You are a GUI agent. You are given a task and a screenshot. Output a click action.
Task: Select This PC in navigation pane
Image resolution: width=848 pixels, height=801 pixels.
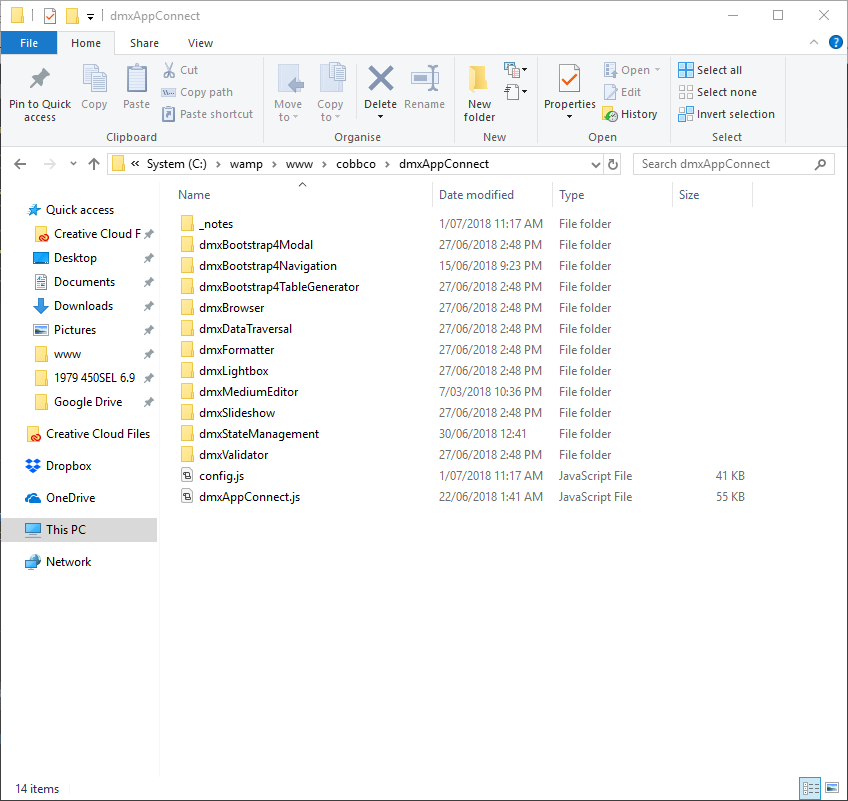(x=79, y=529)
